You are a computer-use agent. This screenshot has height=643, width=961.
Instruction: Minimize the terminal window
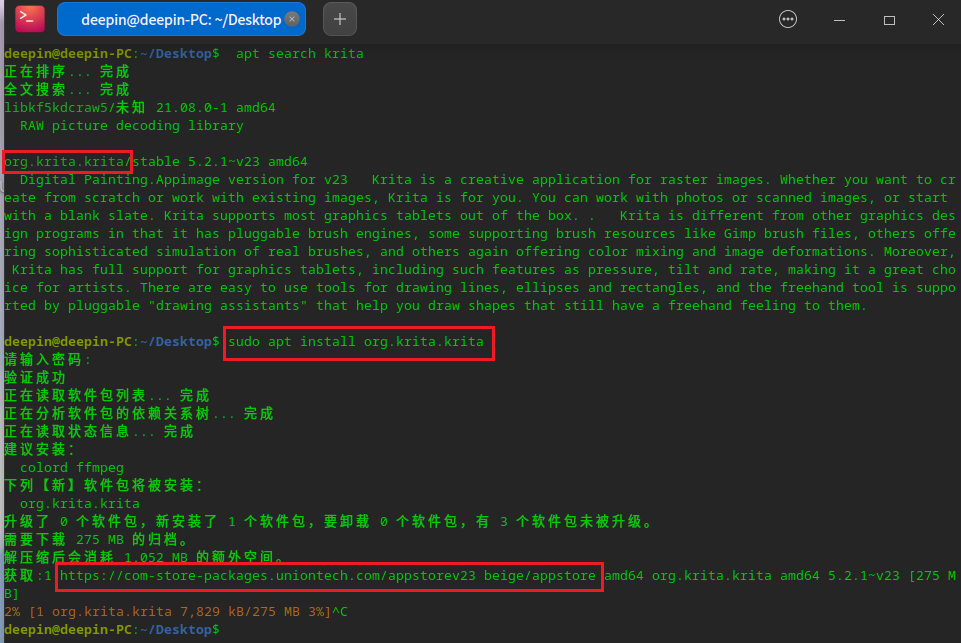click(839, 20)
